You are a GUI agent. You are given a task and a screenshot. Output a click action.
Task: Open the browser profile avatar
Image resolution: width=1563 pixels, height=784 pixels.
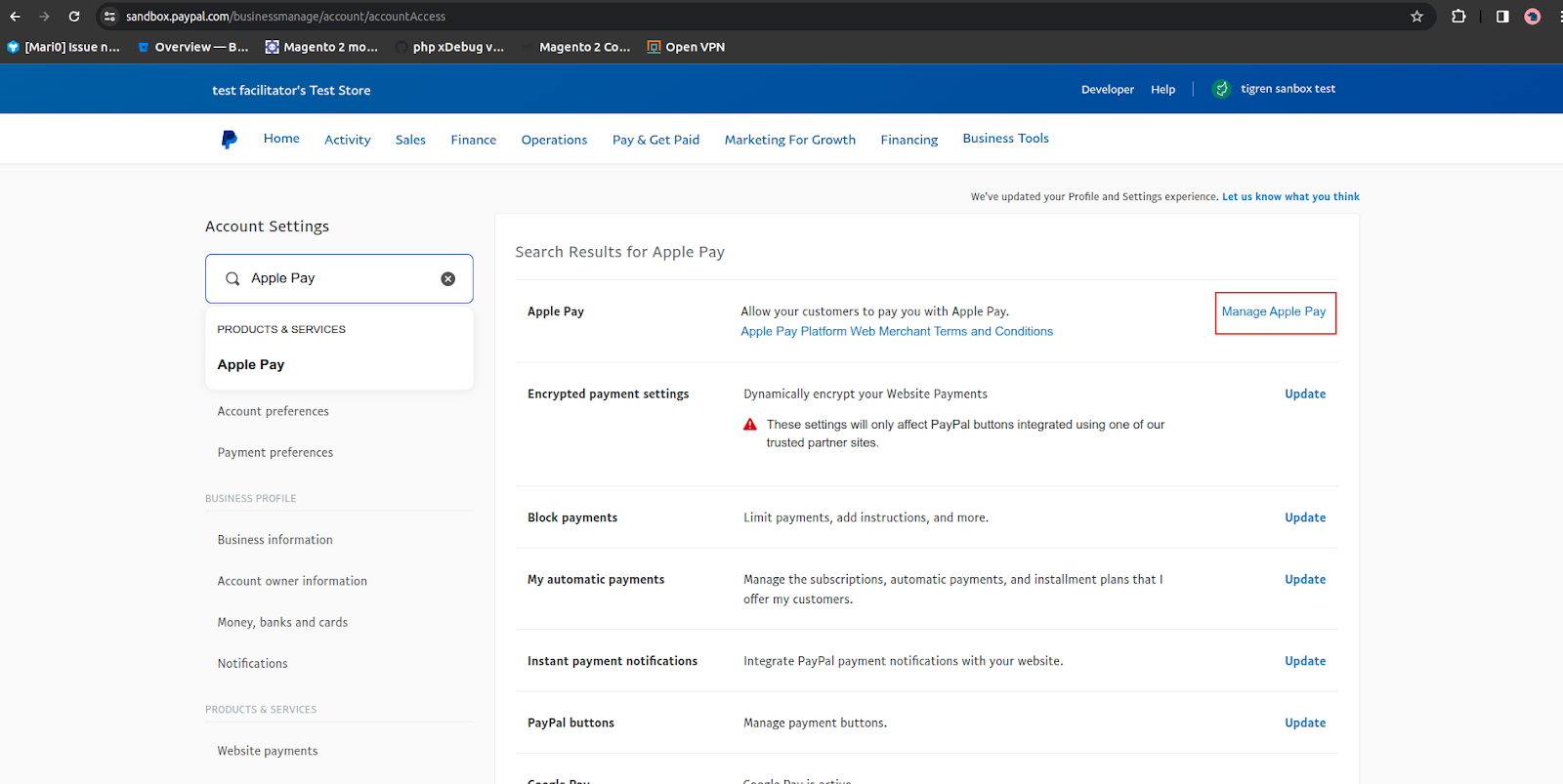[x=1533, y=17]
